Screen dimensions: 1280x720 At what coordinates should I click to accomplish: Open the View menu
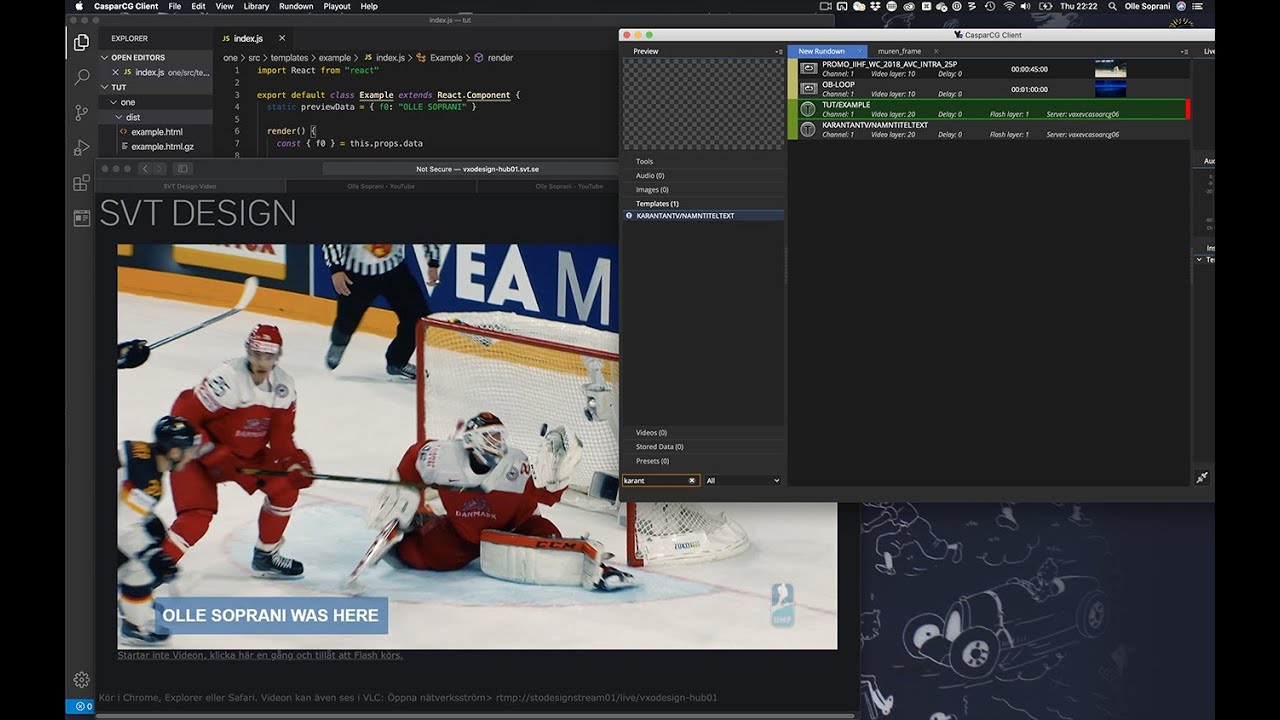[x=225, y=6]
